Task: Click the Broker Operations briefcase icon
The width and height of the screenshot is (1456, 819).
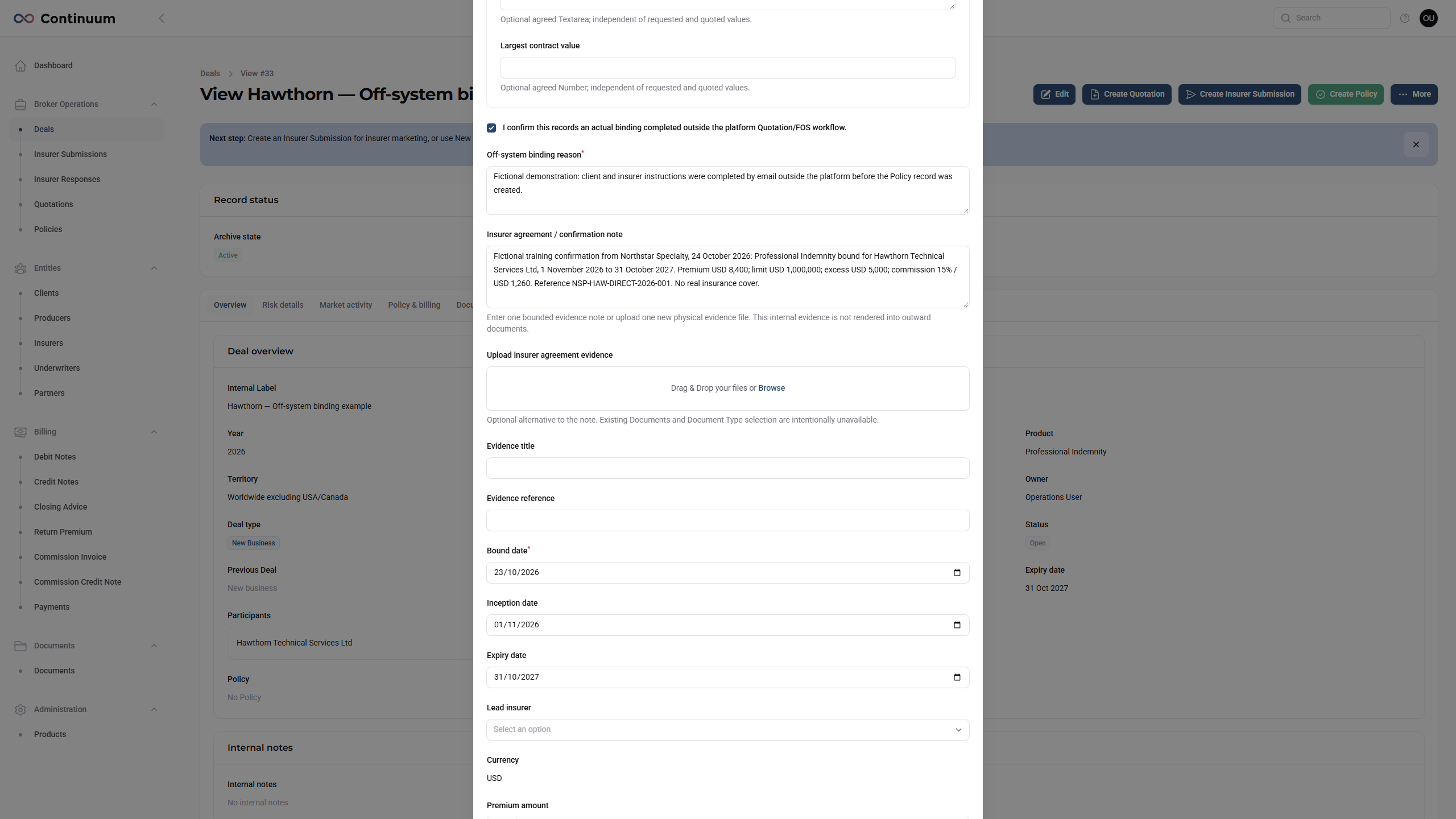Action: pos(20,105)
